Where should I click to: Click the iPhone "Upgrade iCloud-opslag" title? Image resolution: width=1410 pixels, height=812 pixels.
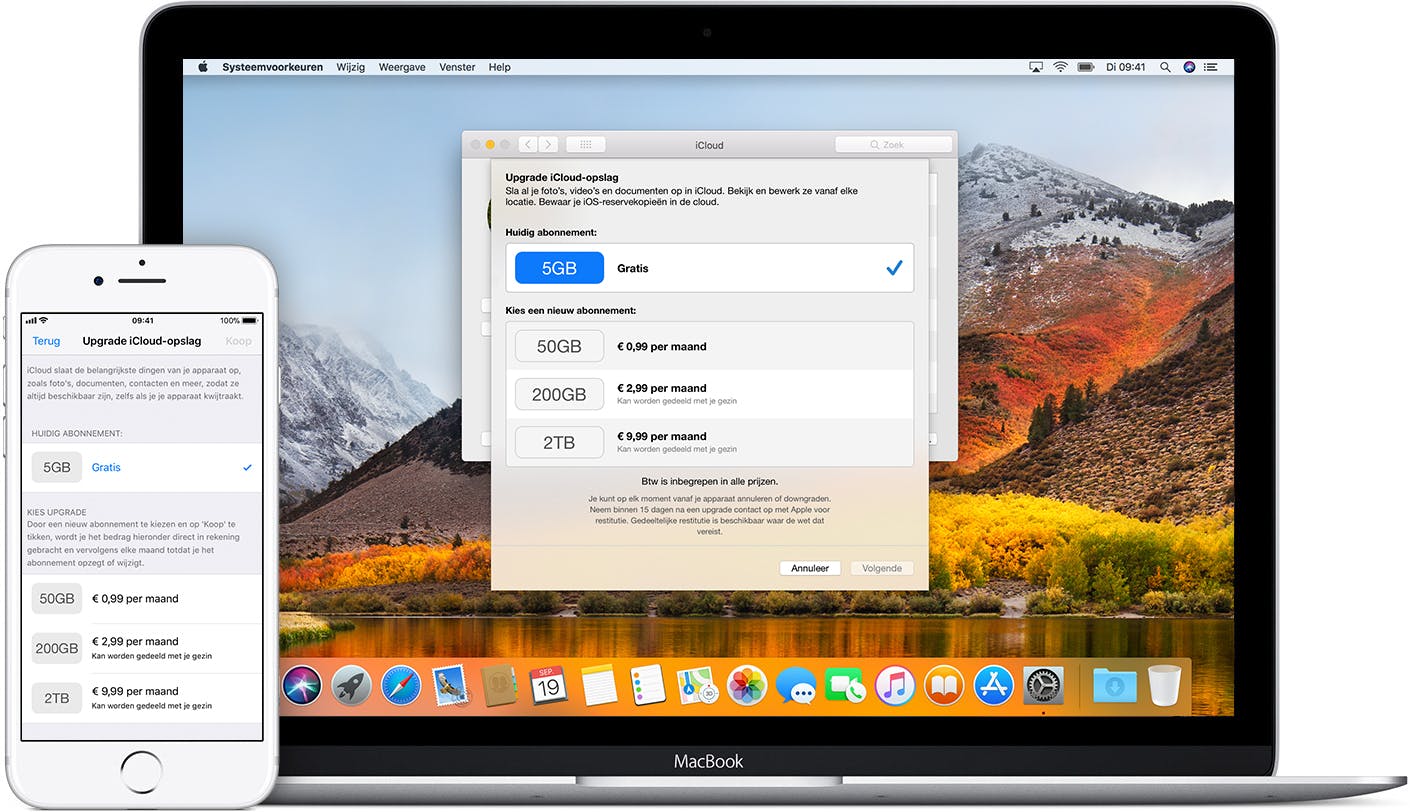142,341
